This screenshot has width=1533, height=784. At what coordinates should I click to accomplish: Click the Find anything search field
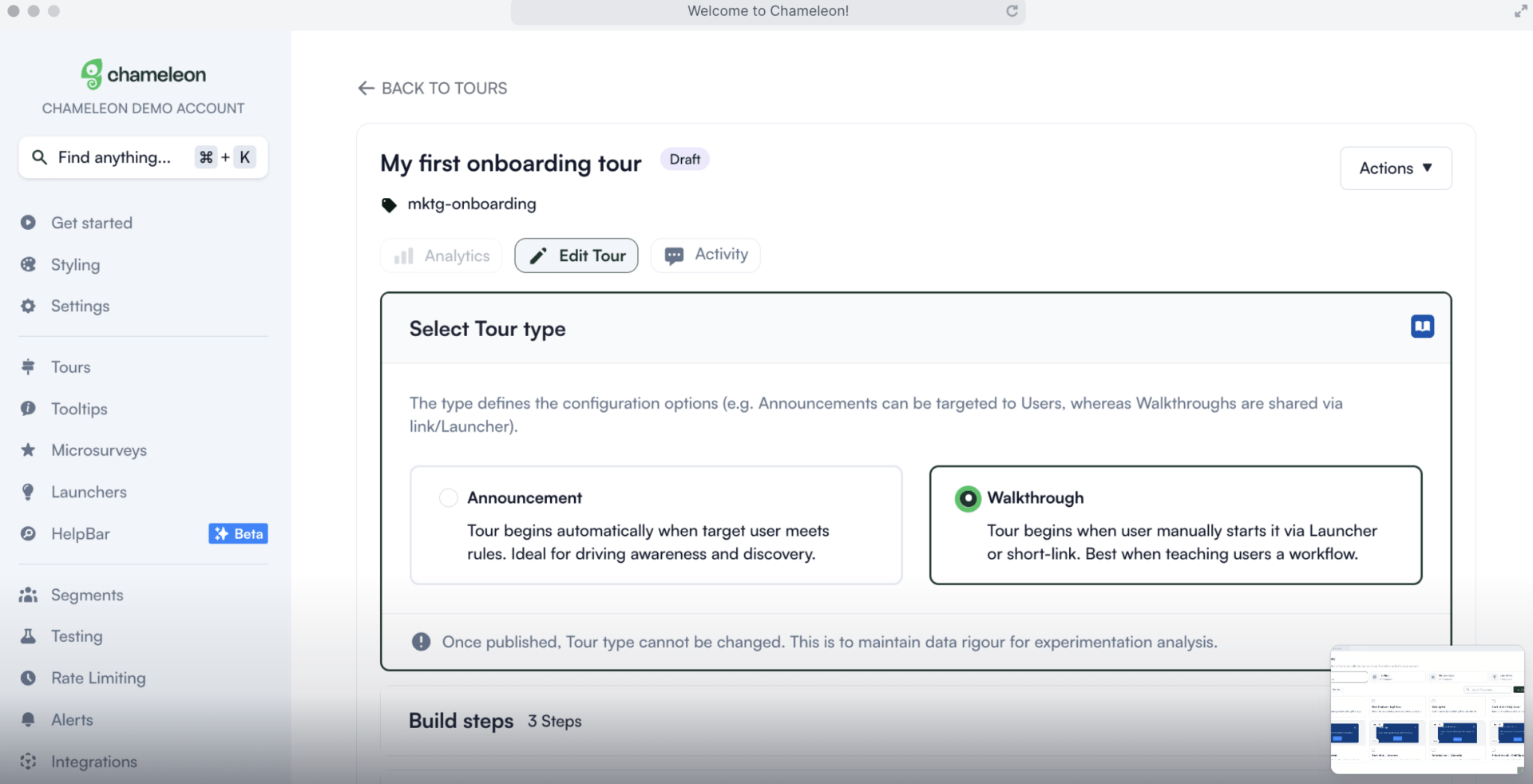click(114, 157)
